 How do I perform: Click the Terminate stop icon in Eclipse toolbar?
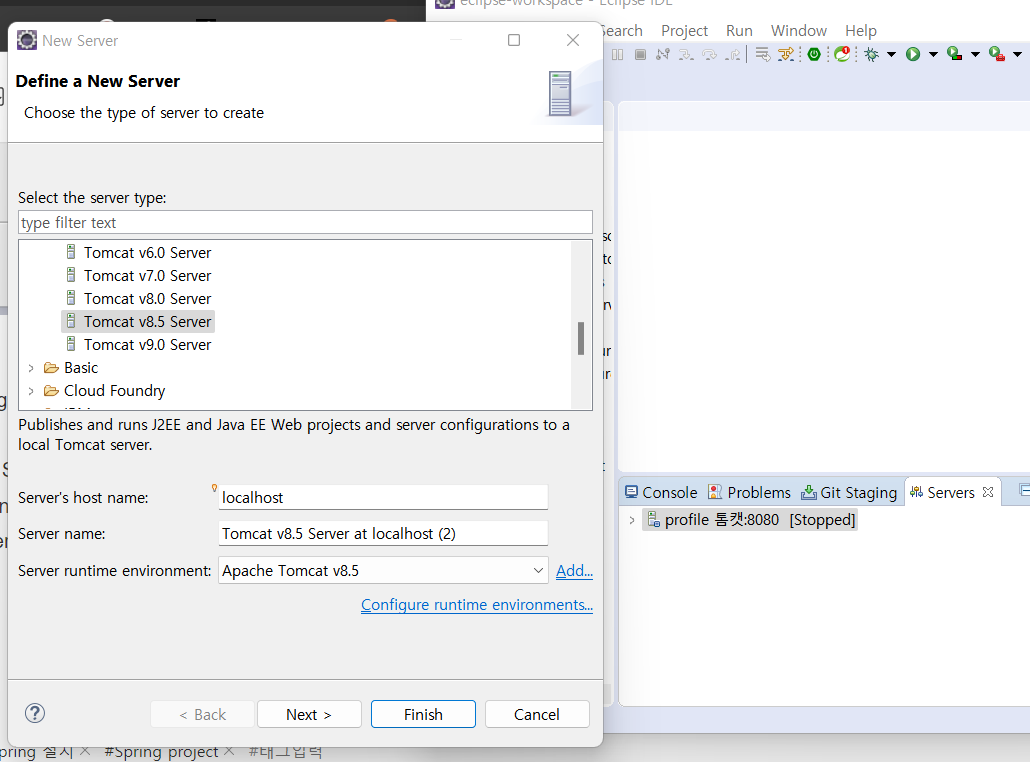click(640, 55)
